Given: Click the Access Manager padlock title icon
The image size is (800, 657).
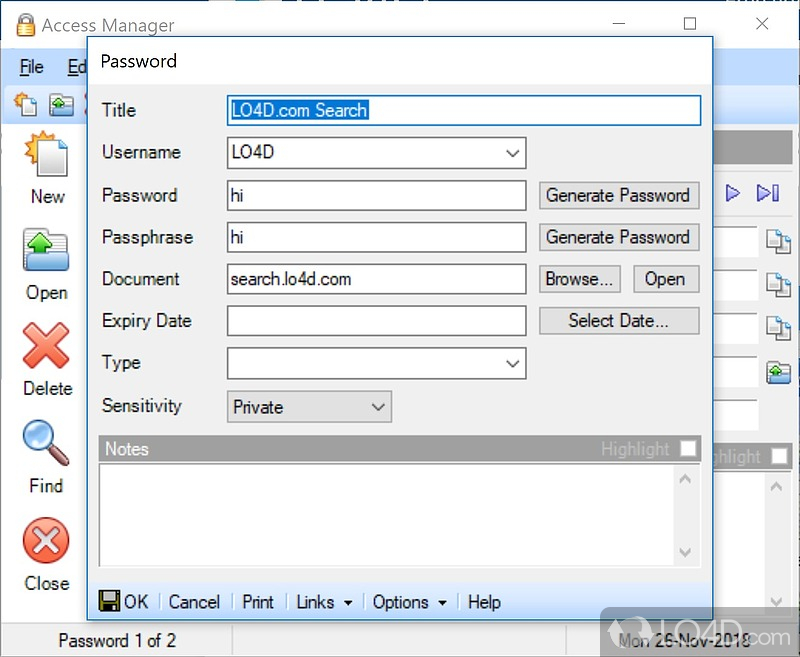Looking at the screenshot, I should (26, 24).
